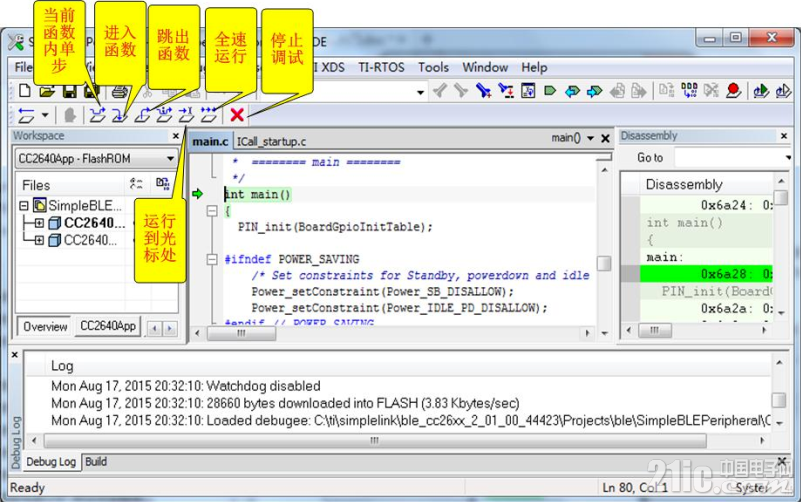Open the toolbar search combo dropdown
The height and width of the screenshot is (502, 801).
(x=420, y=92)
